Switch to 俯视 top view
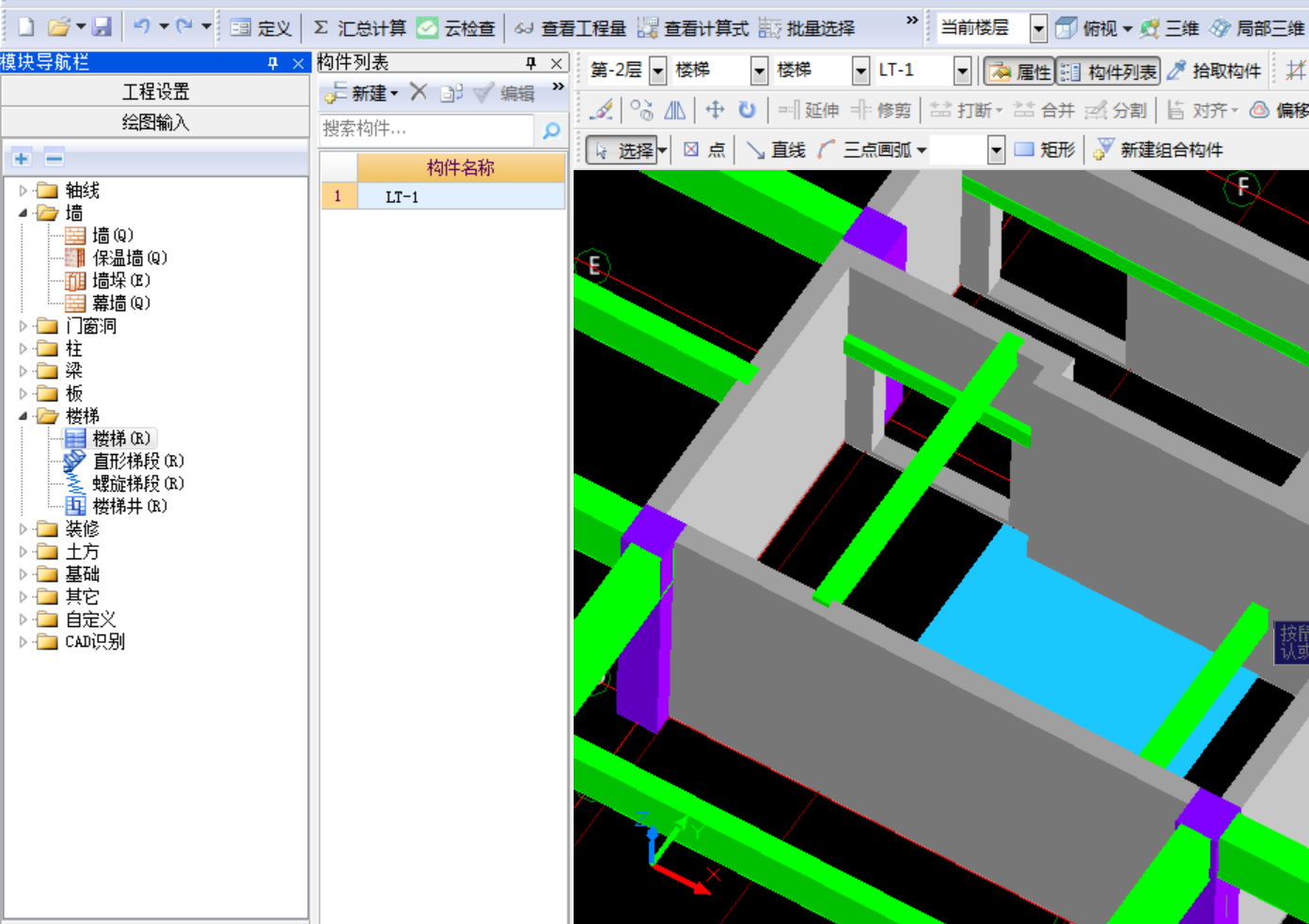1309x924 pixels. pos(1087,28)
